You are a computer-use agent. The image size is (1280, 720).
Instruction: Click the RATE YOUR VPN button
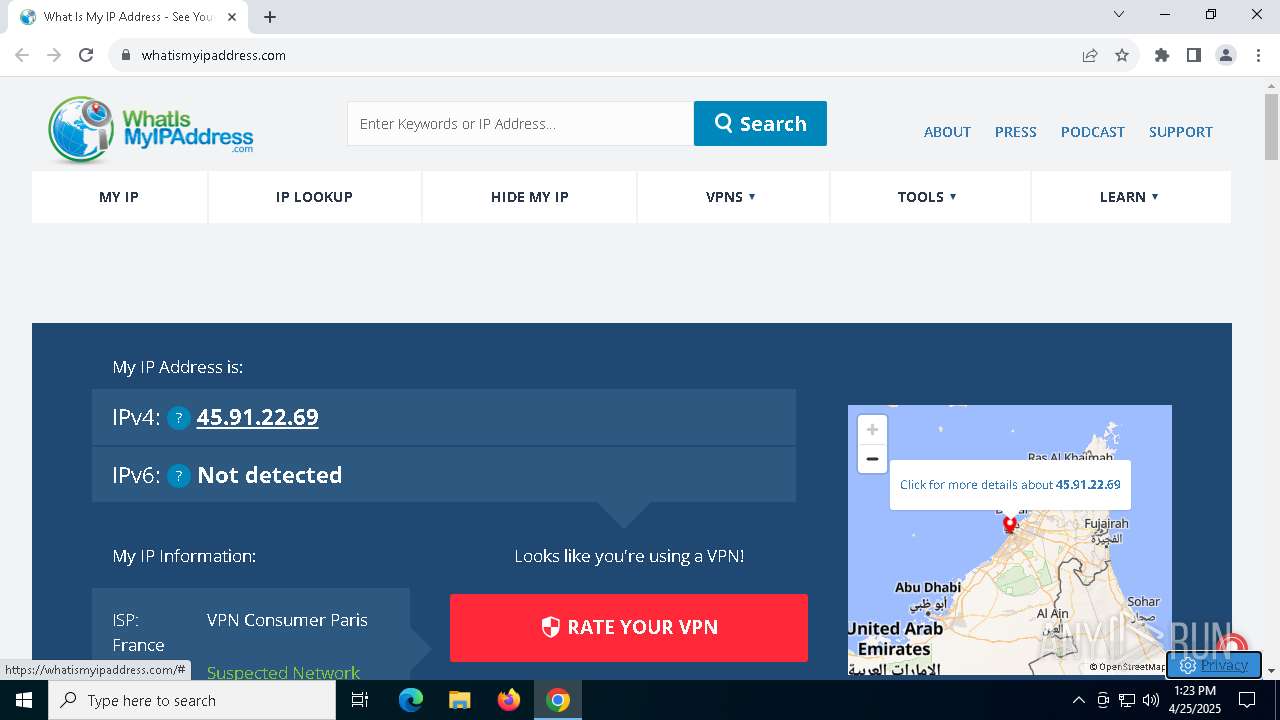click(629, 627)
